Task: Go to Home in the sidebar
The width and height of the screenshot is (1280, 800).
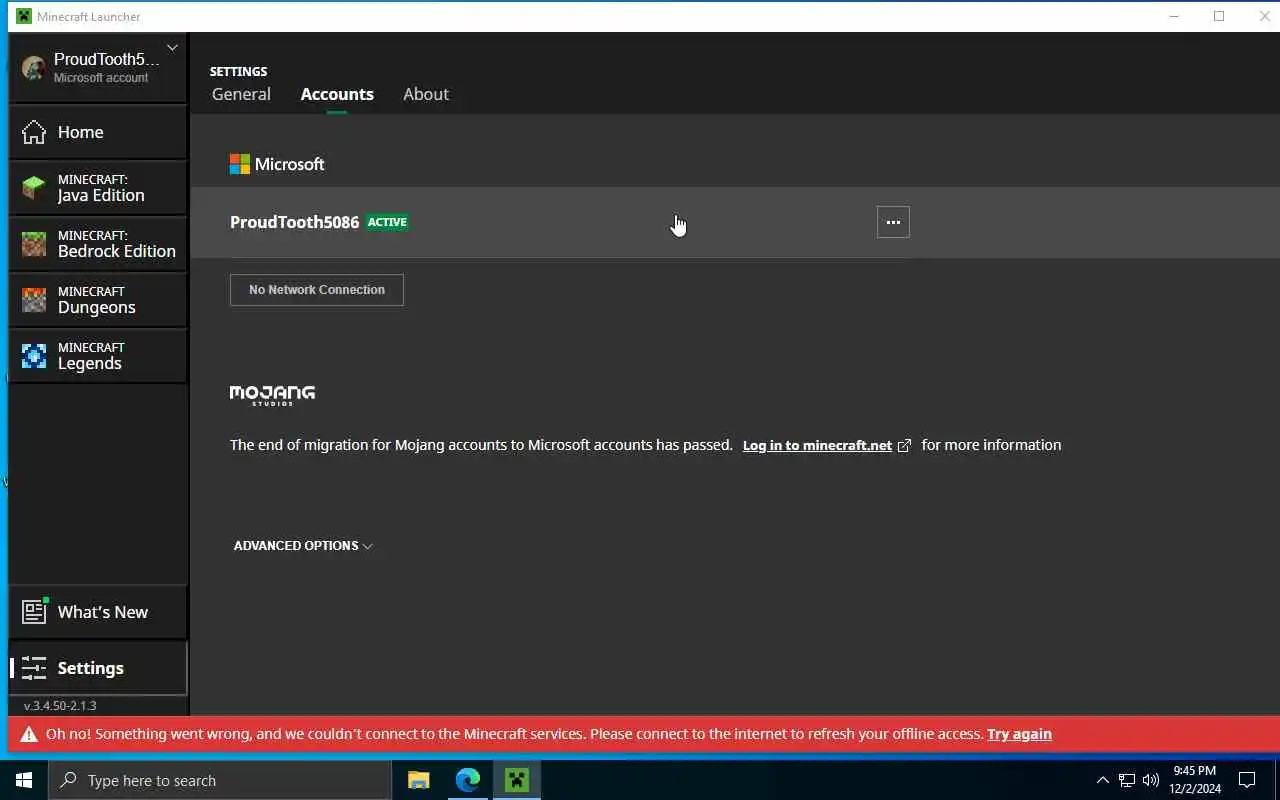Action: click(98, 132)
